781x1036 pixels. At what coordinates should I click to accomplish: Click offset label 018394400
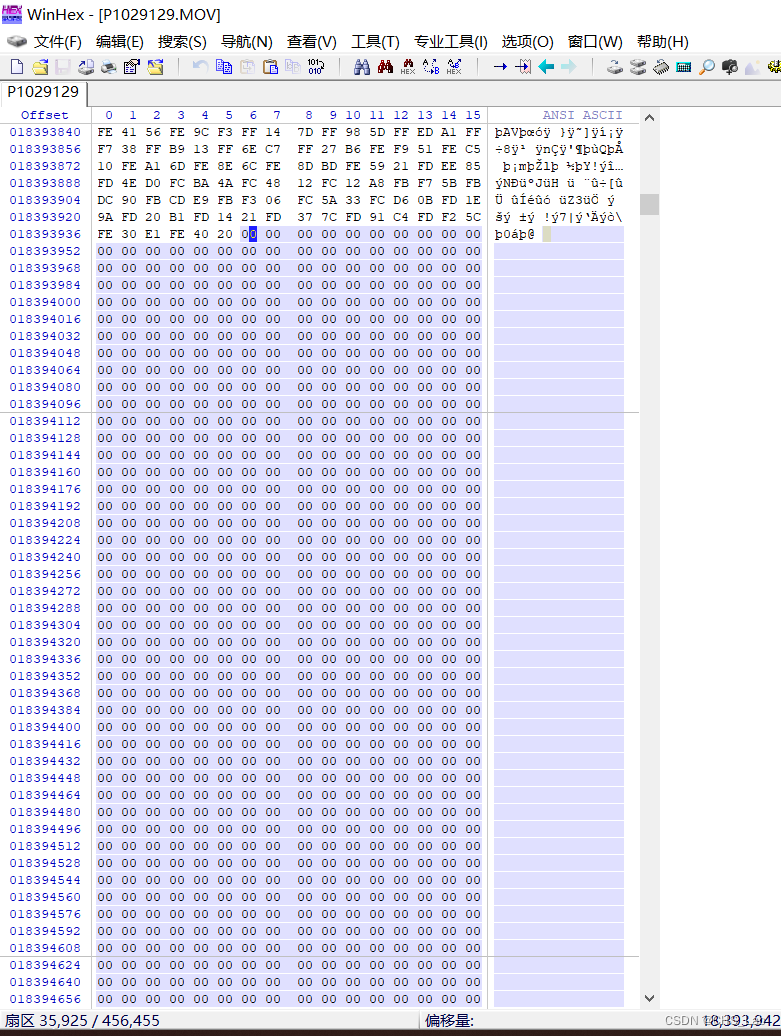45,727
